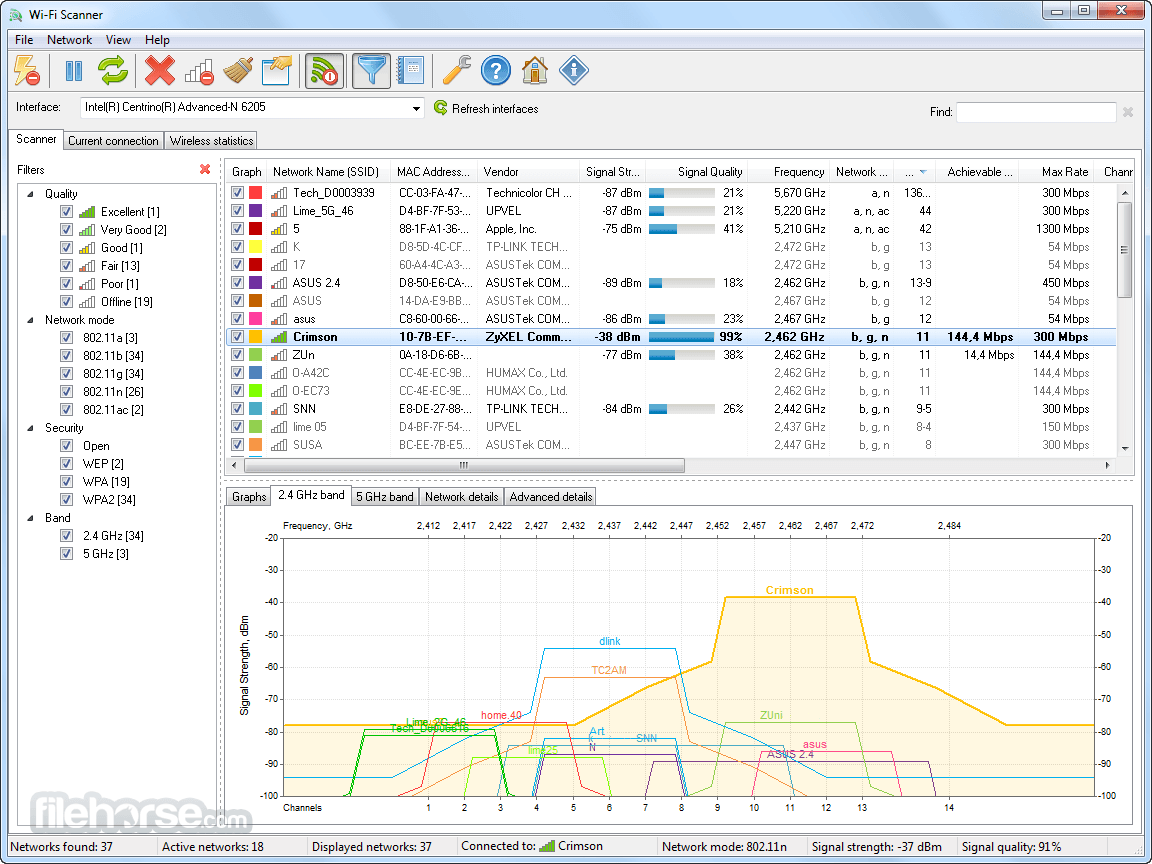1152x864 pixels.
Task: Click the pause scanning toolbar icon
Action: coord(74,71)
